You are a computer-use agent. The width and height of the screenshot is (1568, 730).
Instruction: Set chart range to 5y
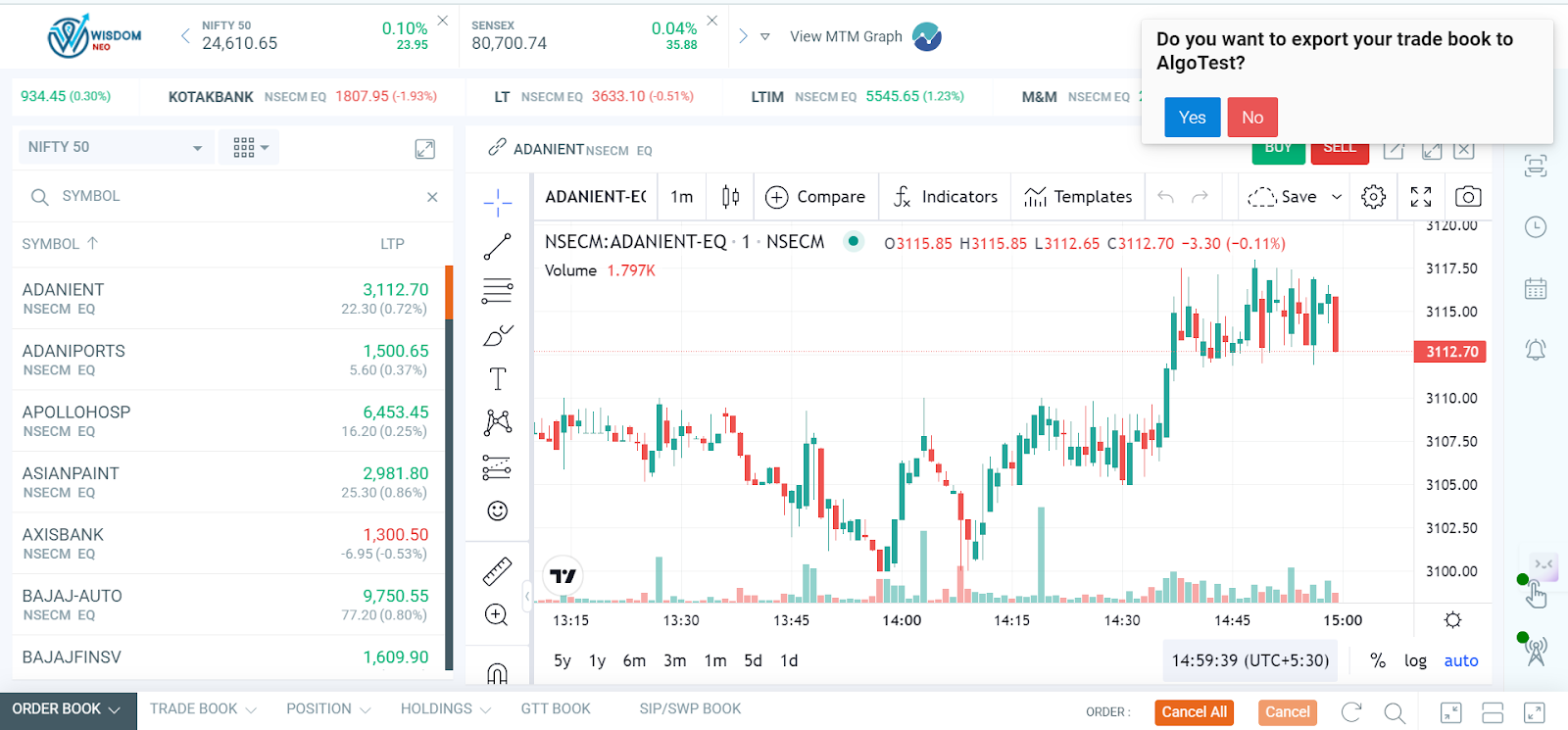tap(563, 660)
